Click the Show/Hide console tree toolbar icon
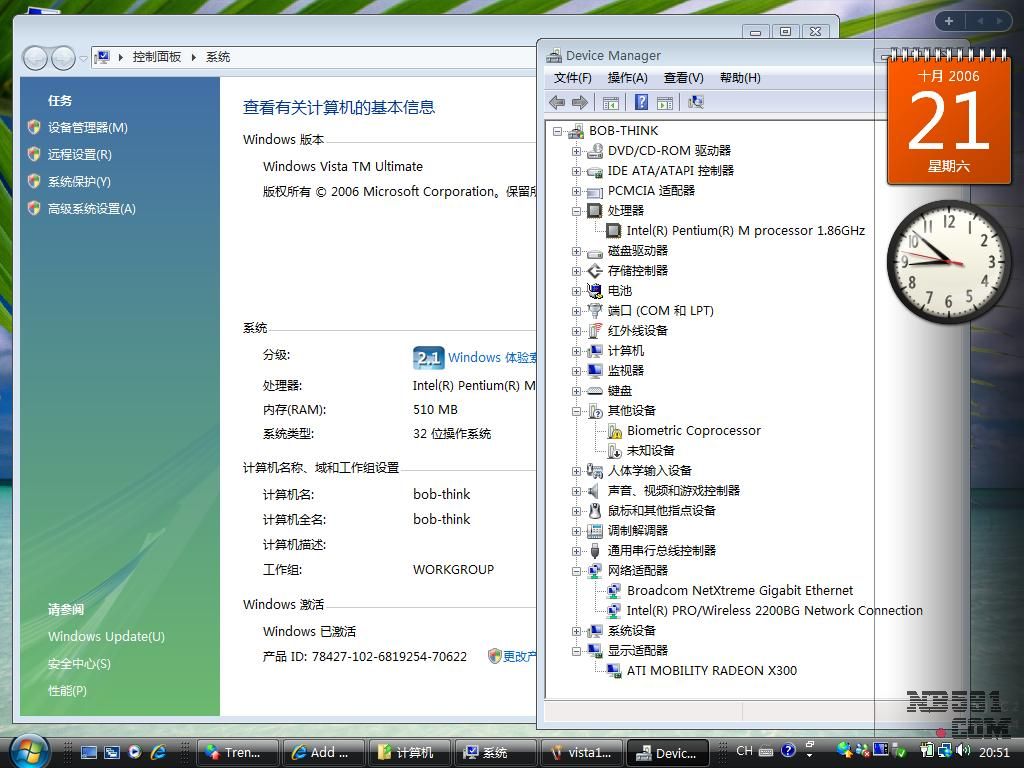Viewport: 1024px width, 768px height. (x=610, y=102)
